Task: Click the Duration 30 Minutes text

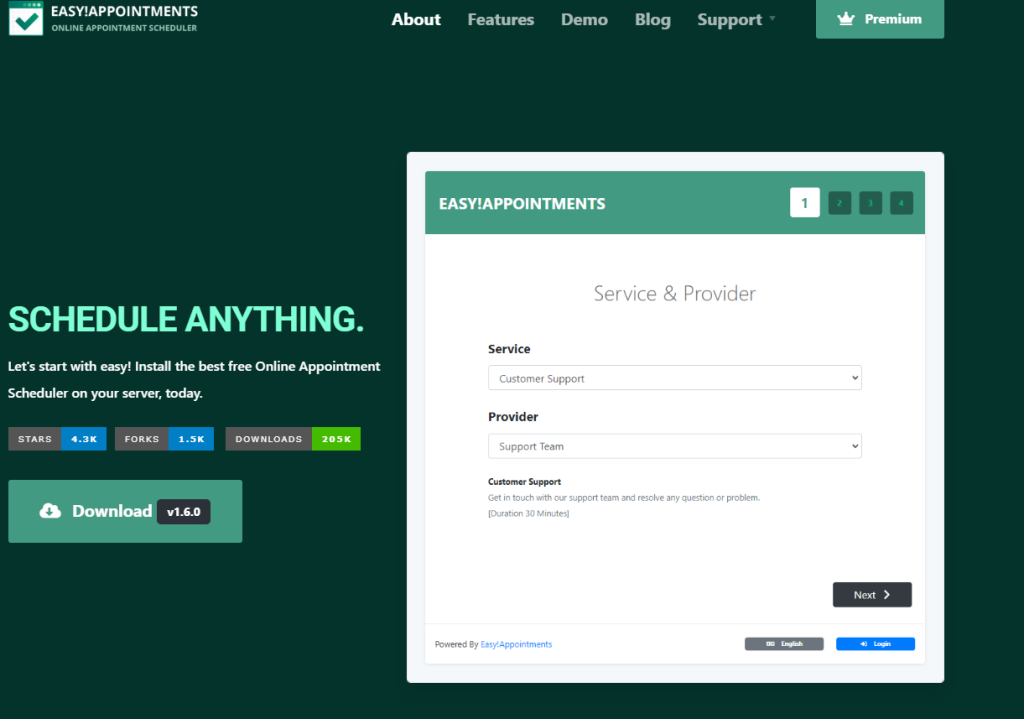Action: tap(528, 514)
